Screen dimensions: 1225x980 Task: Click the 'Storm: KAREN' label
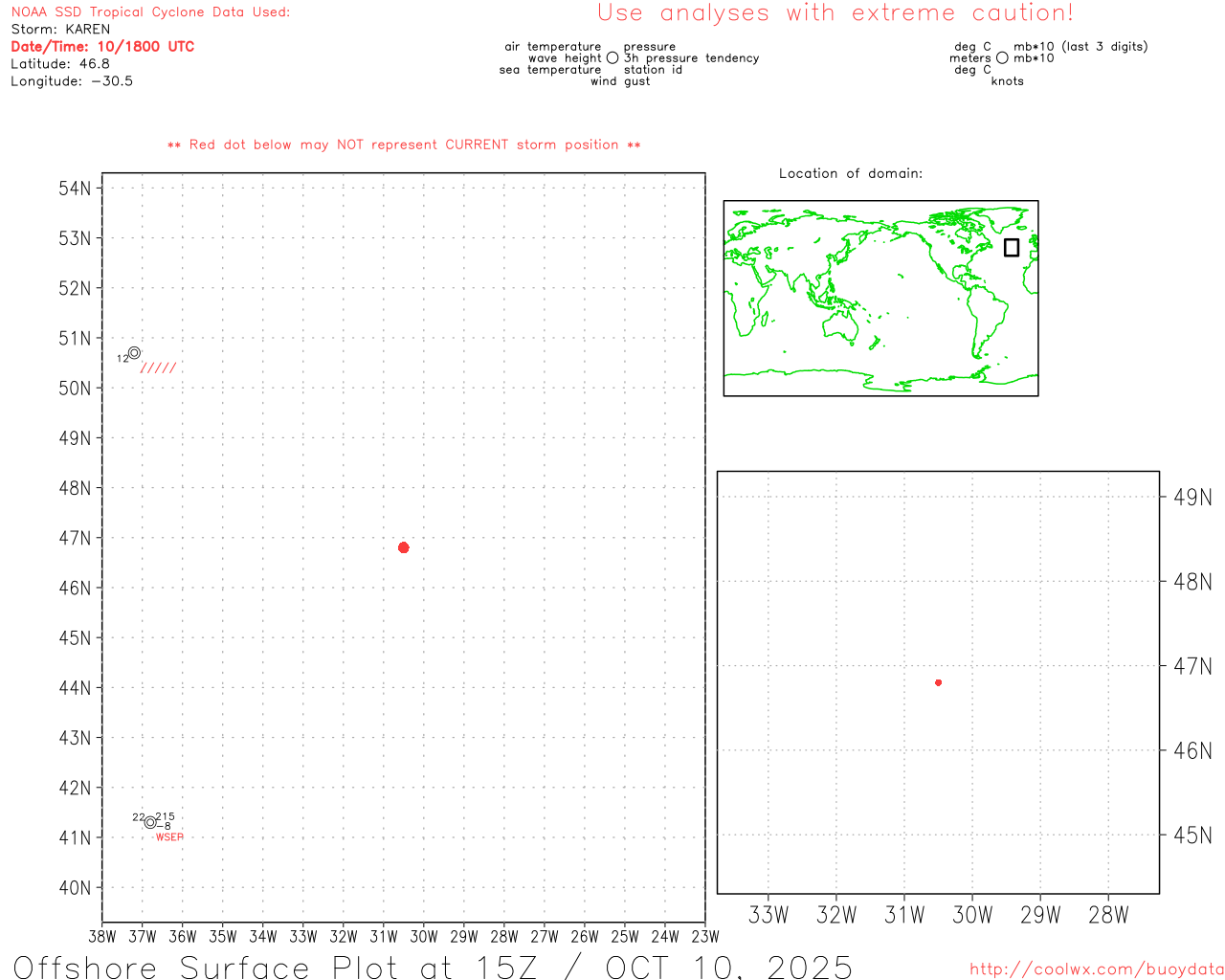click(x=60, y=30)
